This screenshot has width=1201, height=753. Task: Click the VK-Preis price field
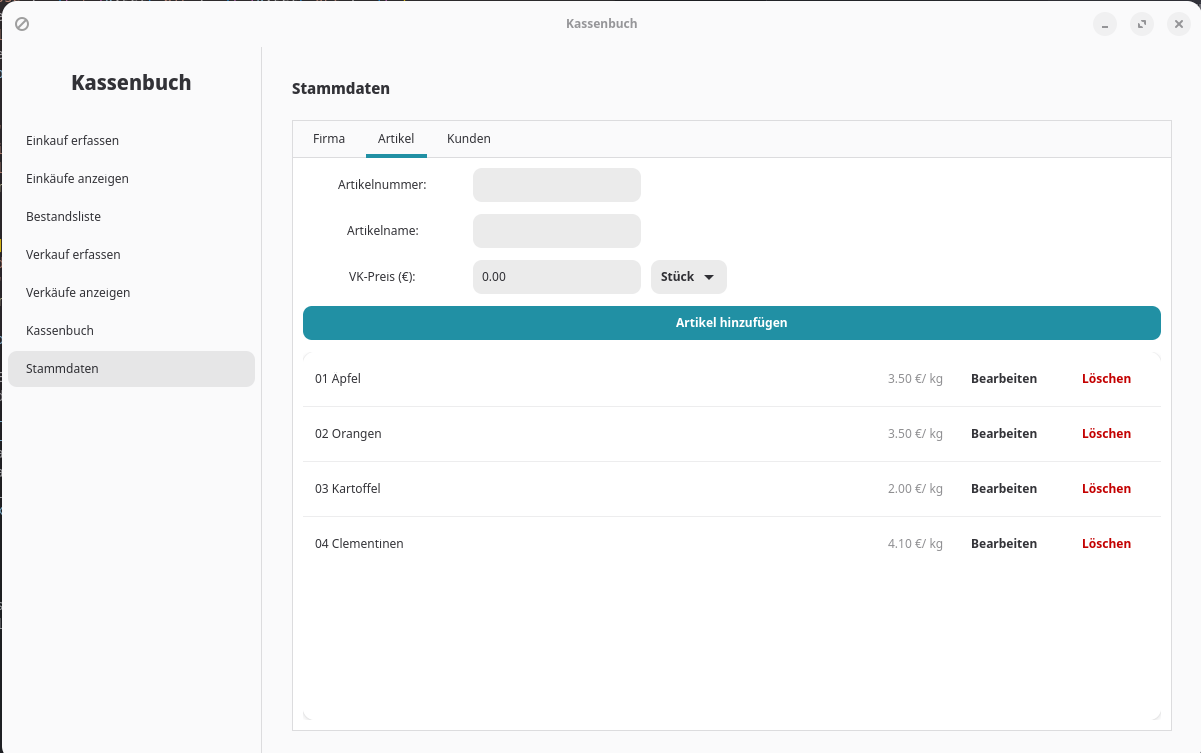click(556, 277)
